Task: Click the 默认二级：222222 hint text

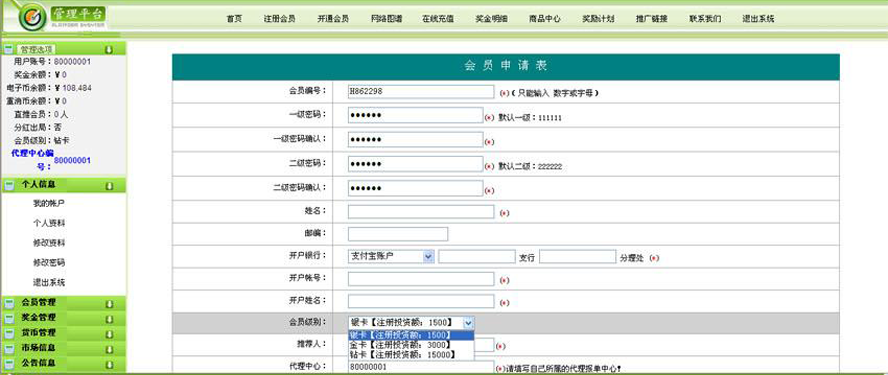Action: (x=530, y=167)
